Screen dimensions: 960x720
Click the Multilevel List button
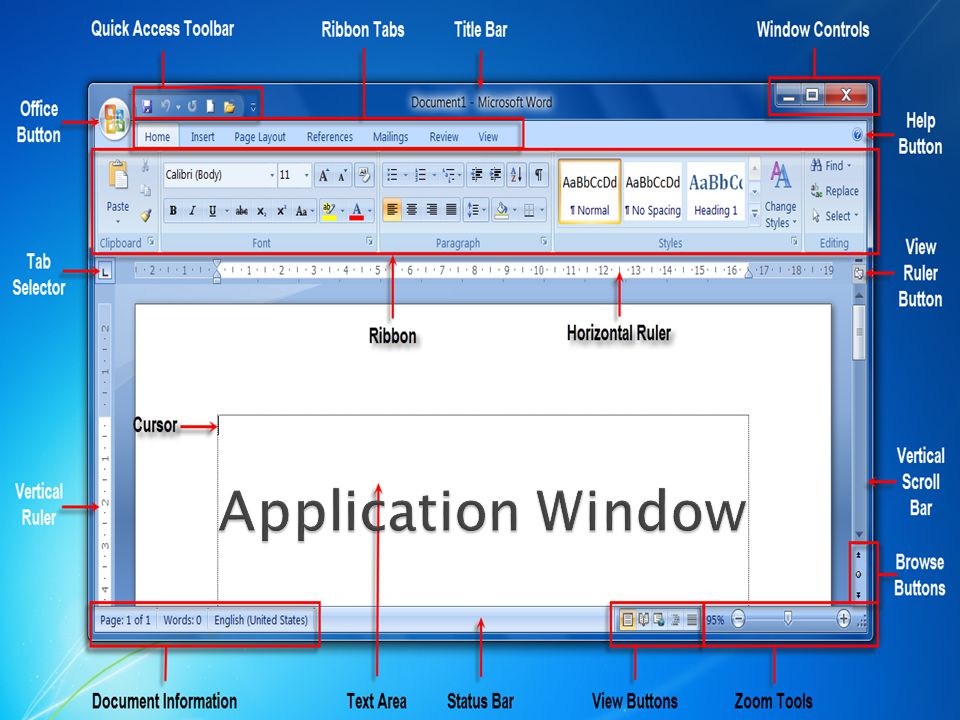click(449, 176)
